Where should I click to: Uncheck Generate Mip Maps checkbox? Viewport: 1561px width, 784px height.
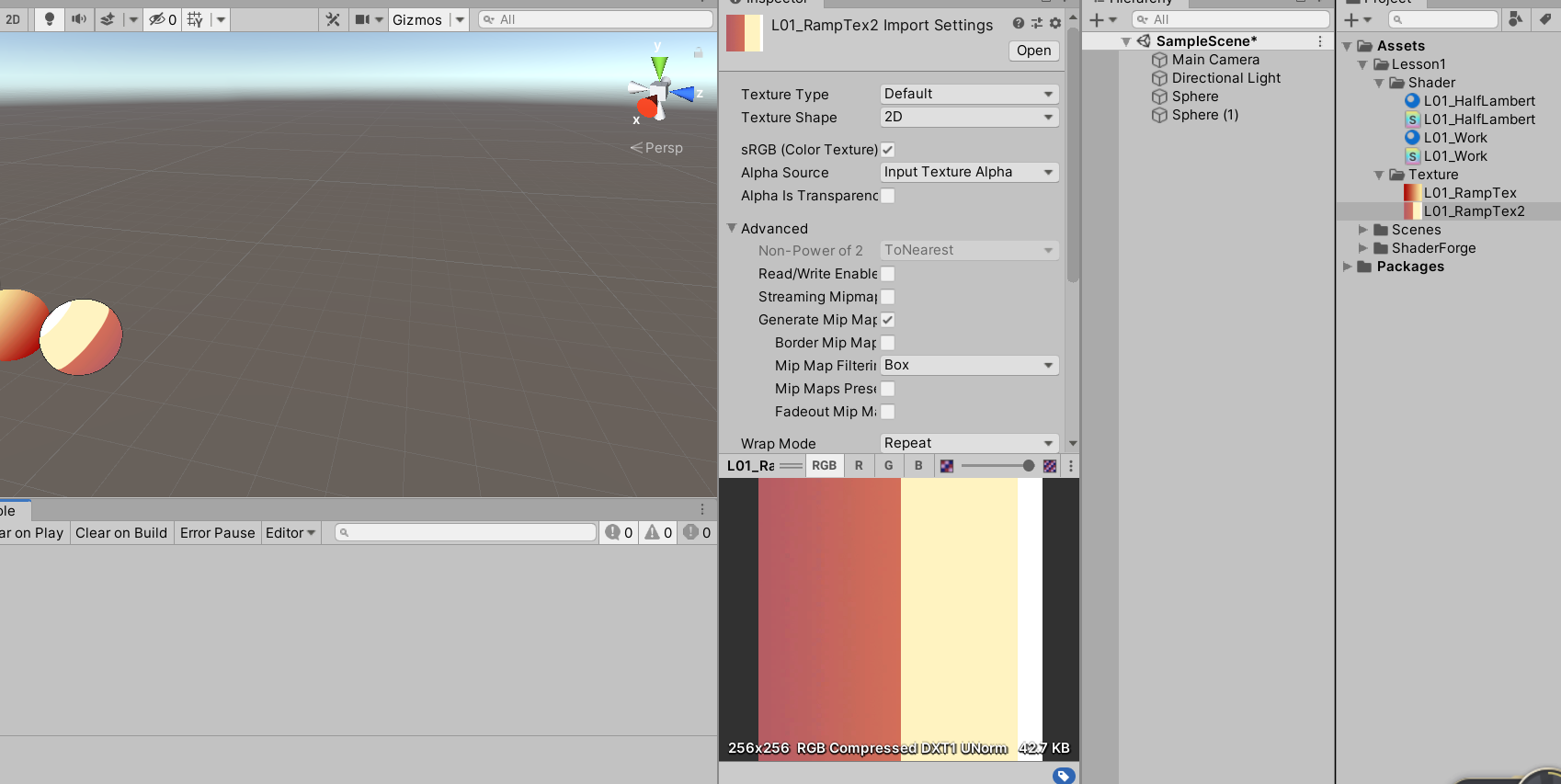point(887,320)
